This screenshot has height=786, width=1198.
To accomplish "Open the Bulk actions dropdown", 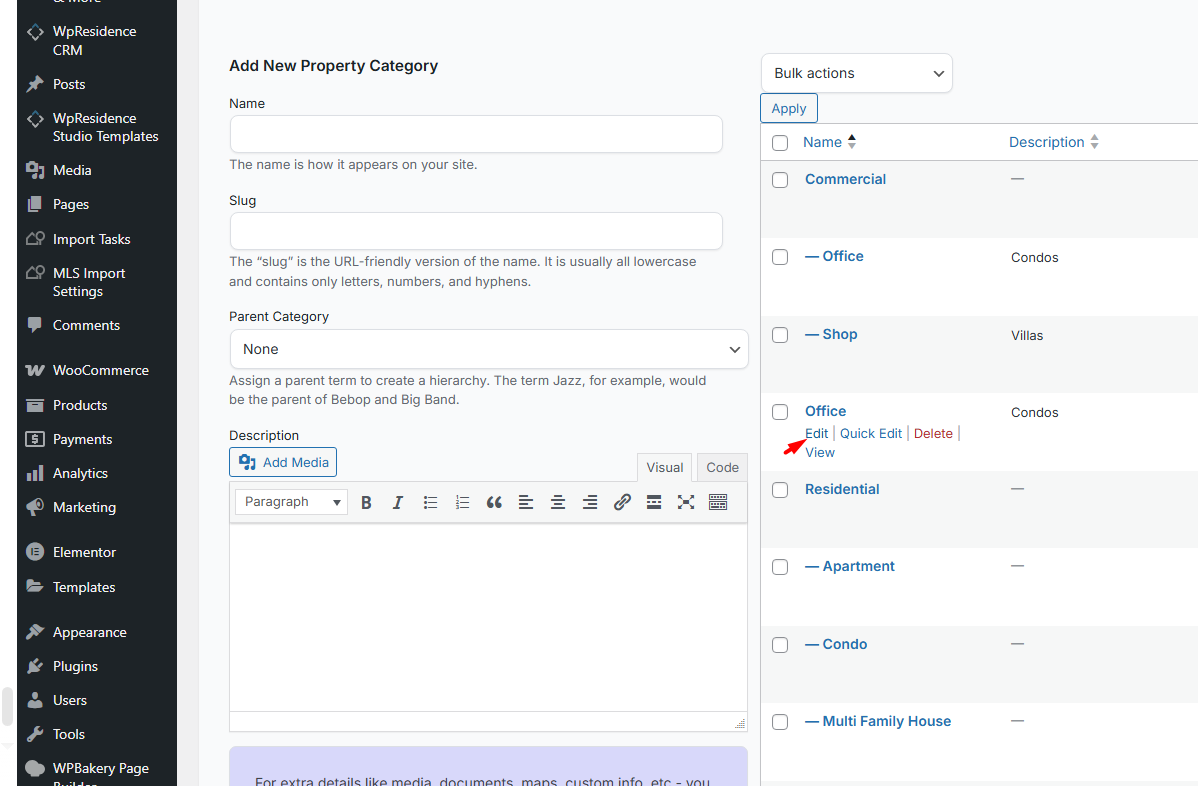I will click(856, 73).
